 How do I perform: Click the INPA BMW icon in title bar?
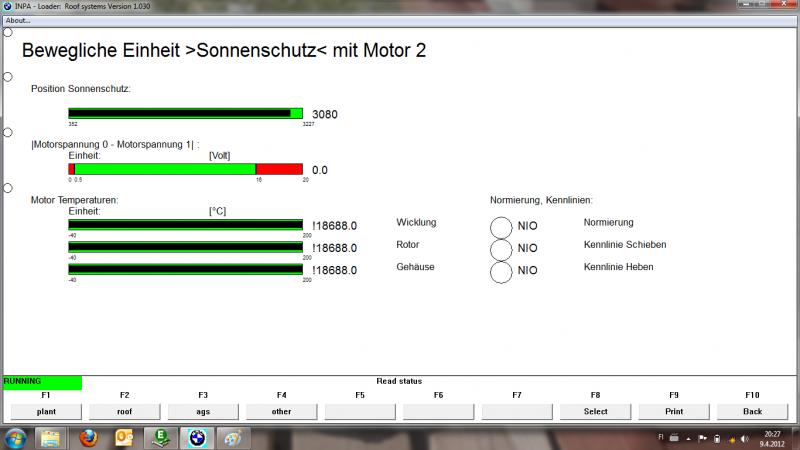7,6
